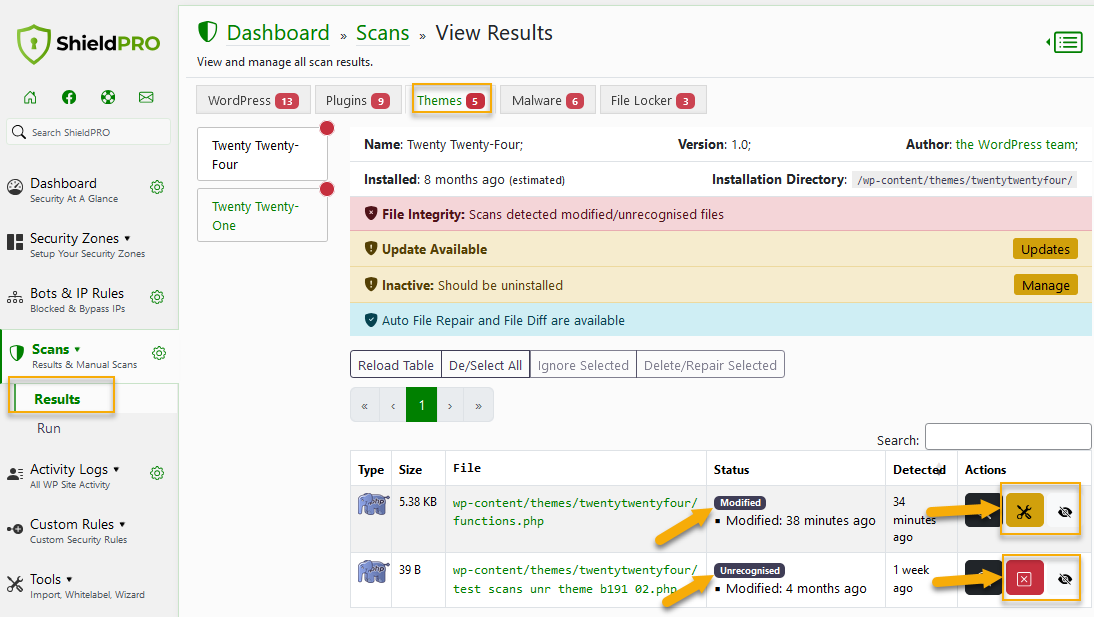
Task: Click the repair tools icon for functions.php
Action: (x=1024, y=512)
